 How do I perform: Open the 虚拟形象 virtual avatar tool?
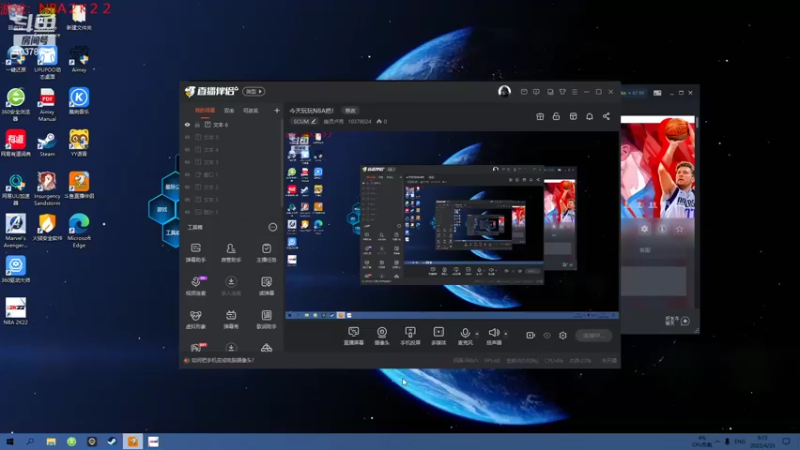(x=195, y=319)
